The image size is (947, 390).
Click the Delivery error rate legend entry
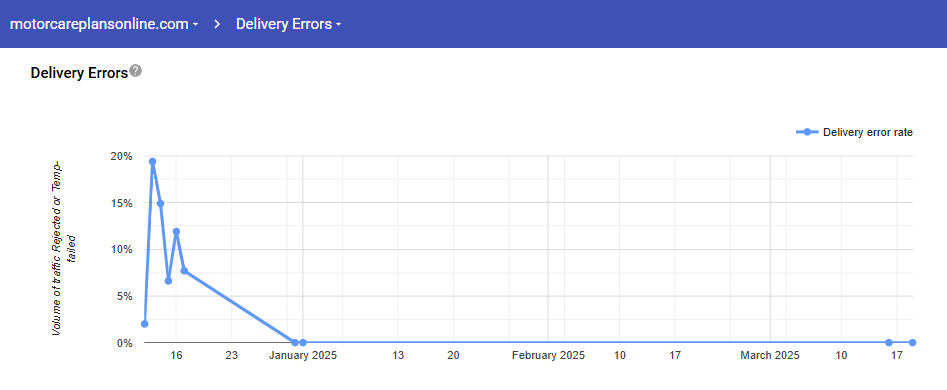[855, 132]
